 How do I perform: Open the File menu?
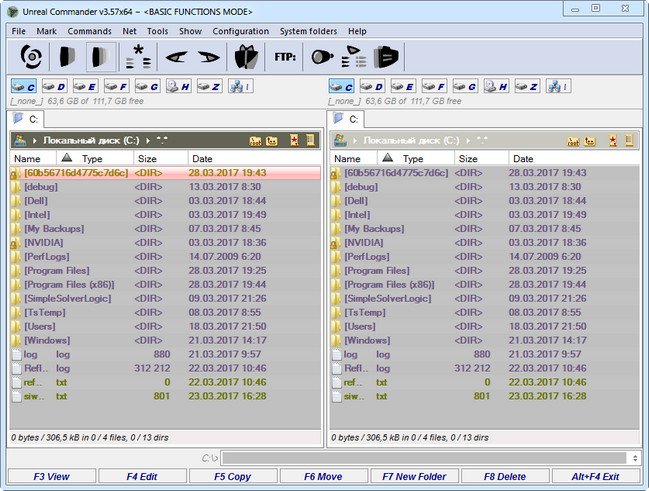tap(19, 31)
